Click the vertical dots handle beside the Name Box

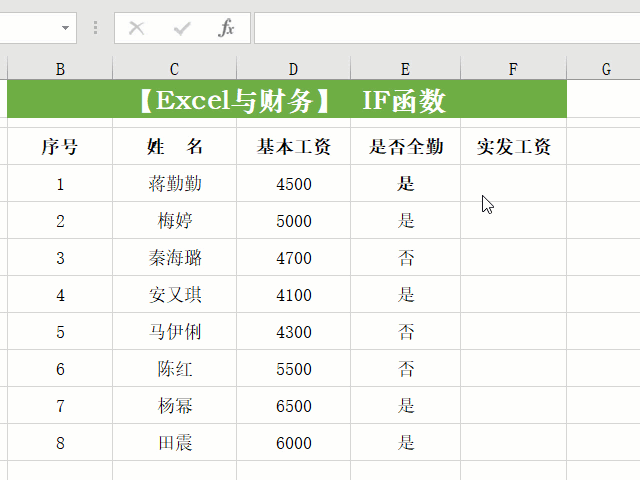[96, 28]
